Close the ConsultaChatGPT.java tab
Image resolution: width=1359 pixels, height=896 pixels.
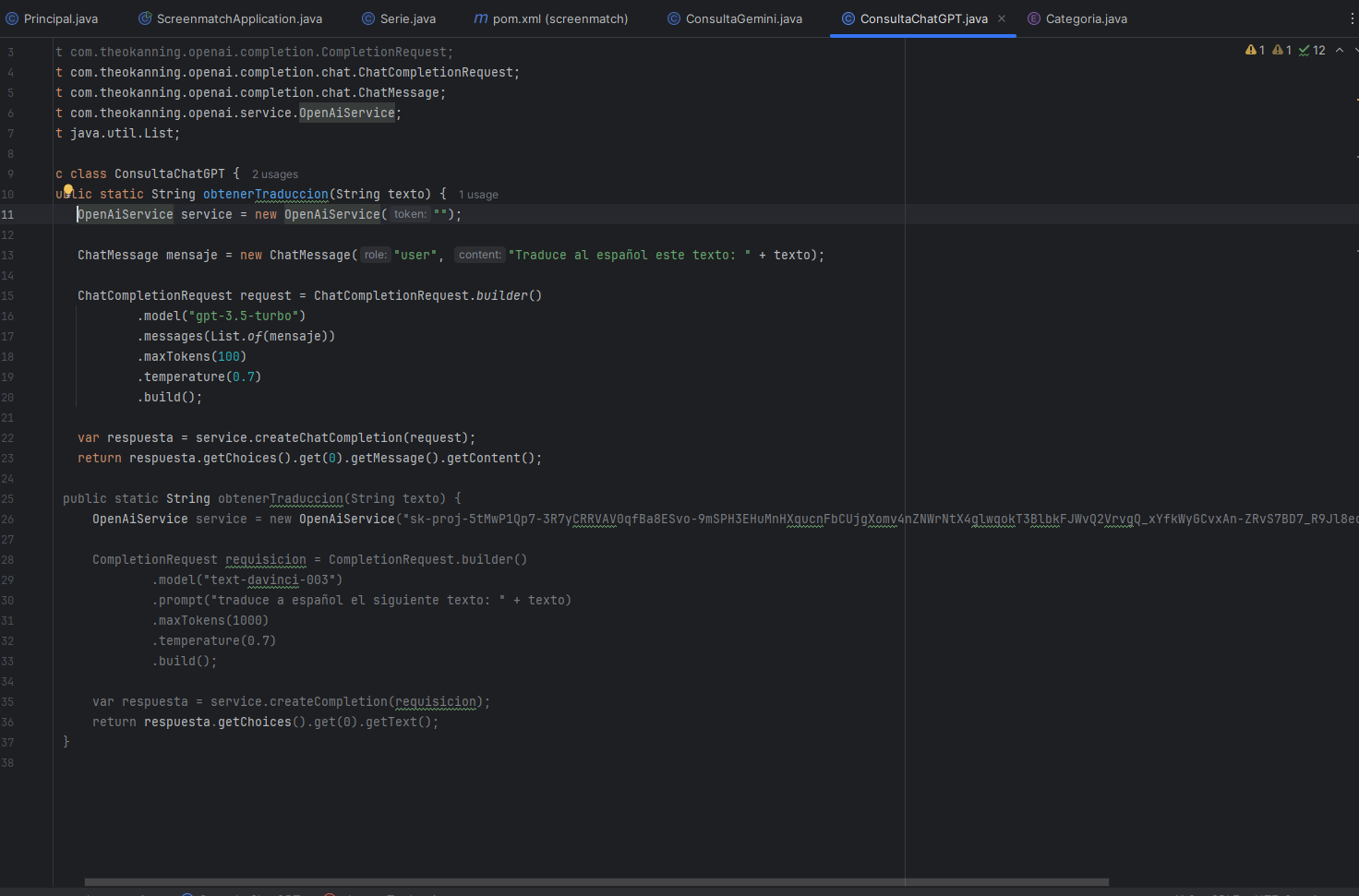click(1002, 18)
